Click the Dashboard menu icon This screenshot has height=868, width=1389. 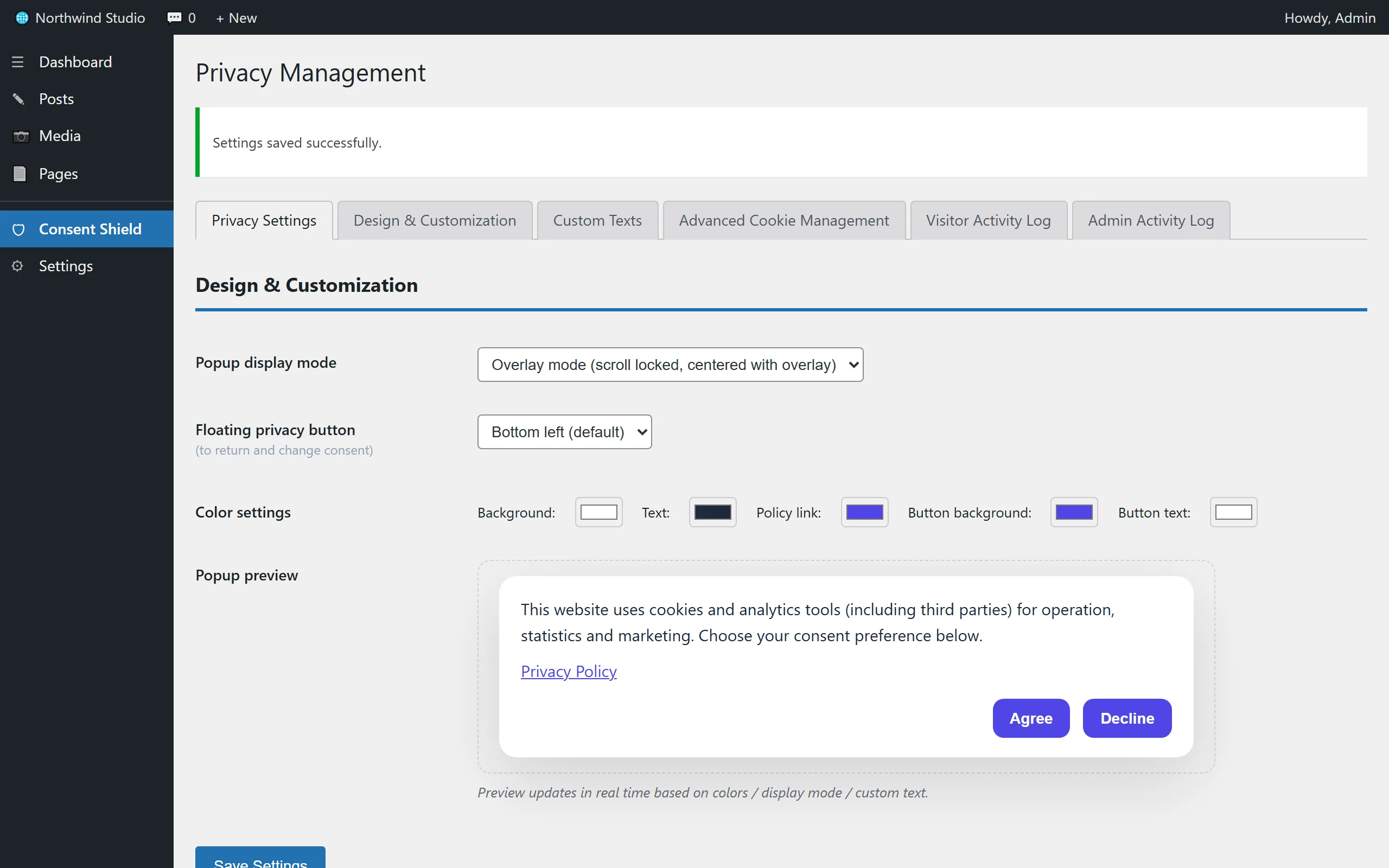pos(18,62)
